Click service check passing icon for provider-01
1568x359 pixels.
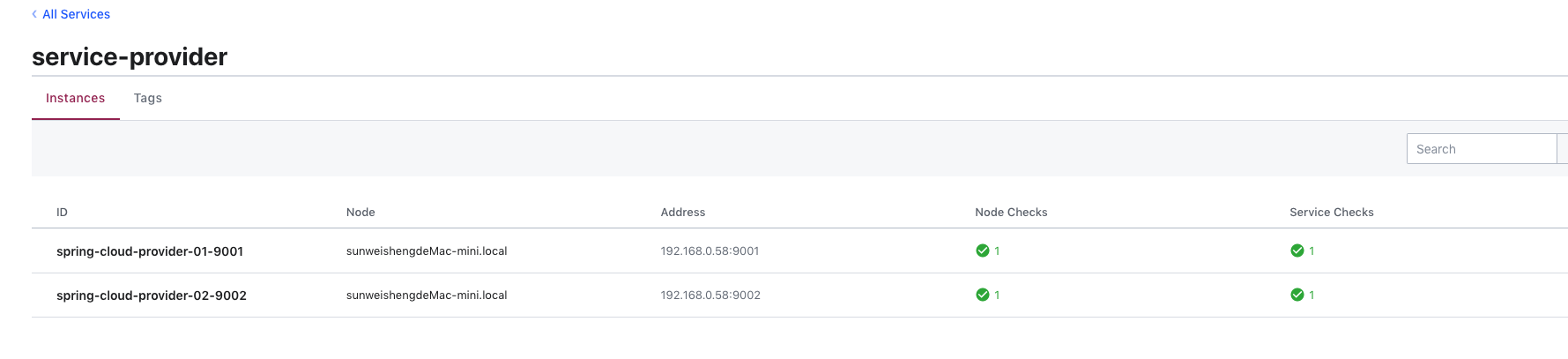(1297, 251)
